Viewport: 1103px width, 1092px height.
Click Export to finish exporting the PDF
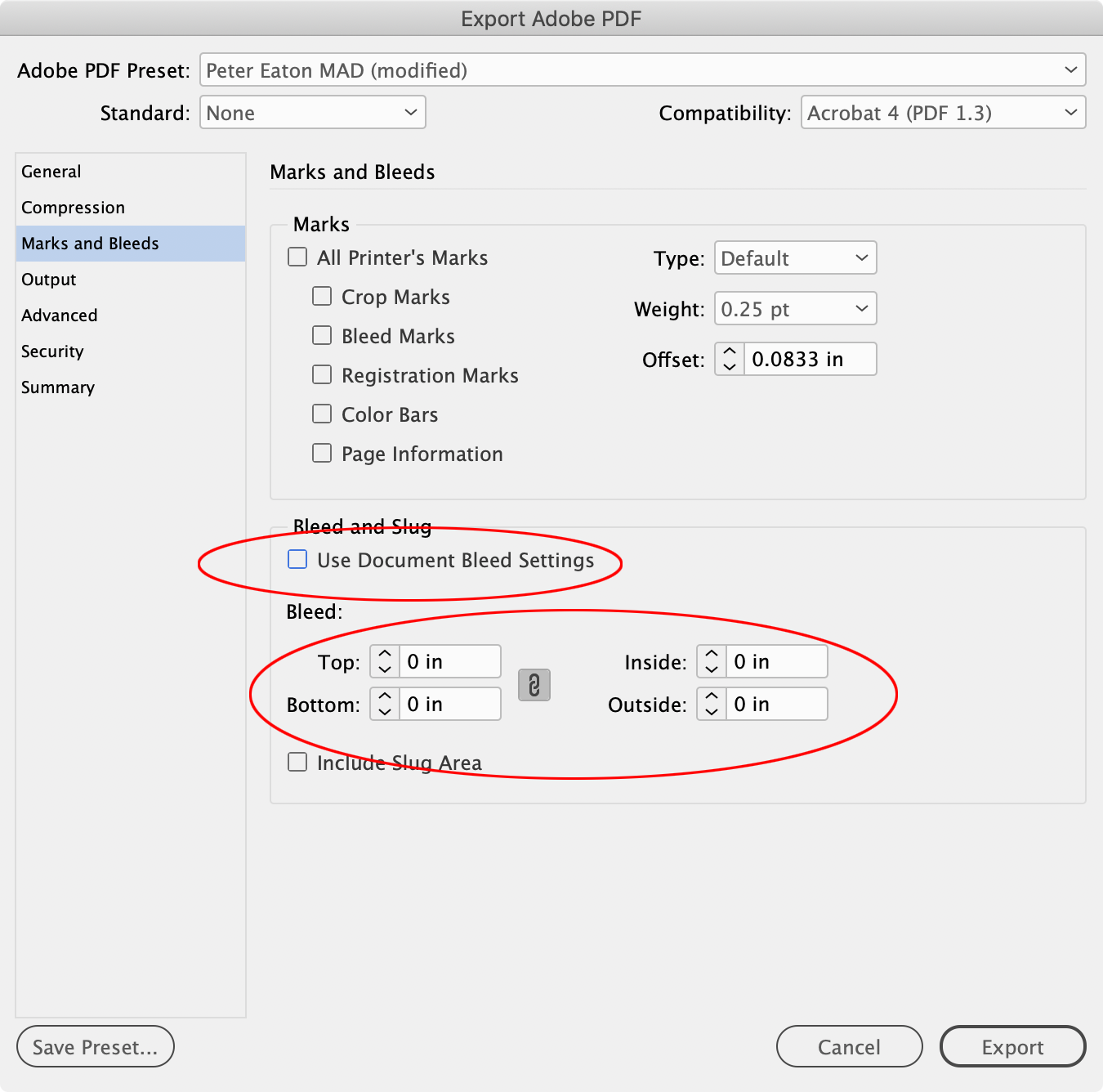click(x=1012, y=1046)
